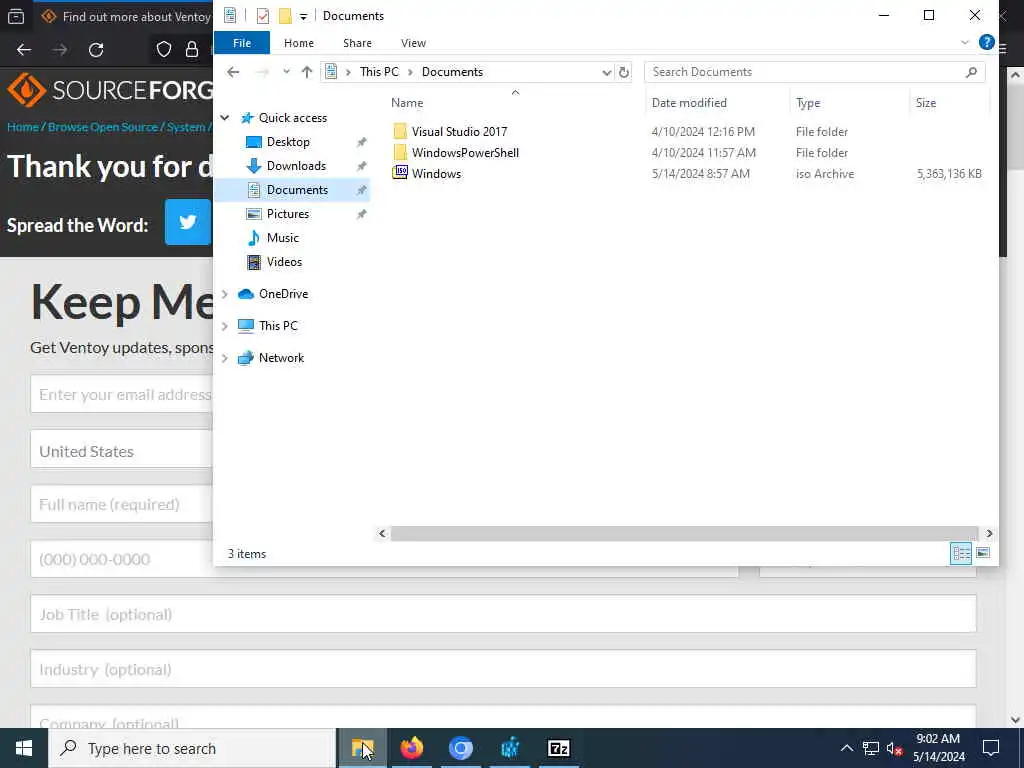Click the Job Title optional field
1024x768 pixels.
coord(504,614)
